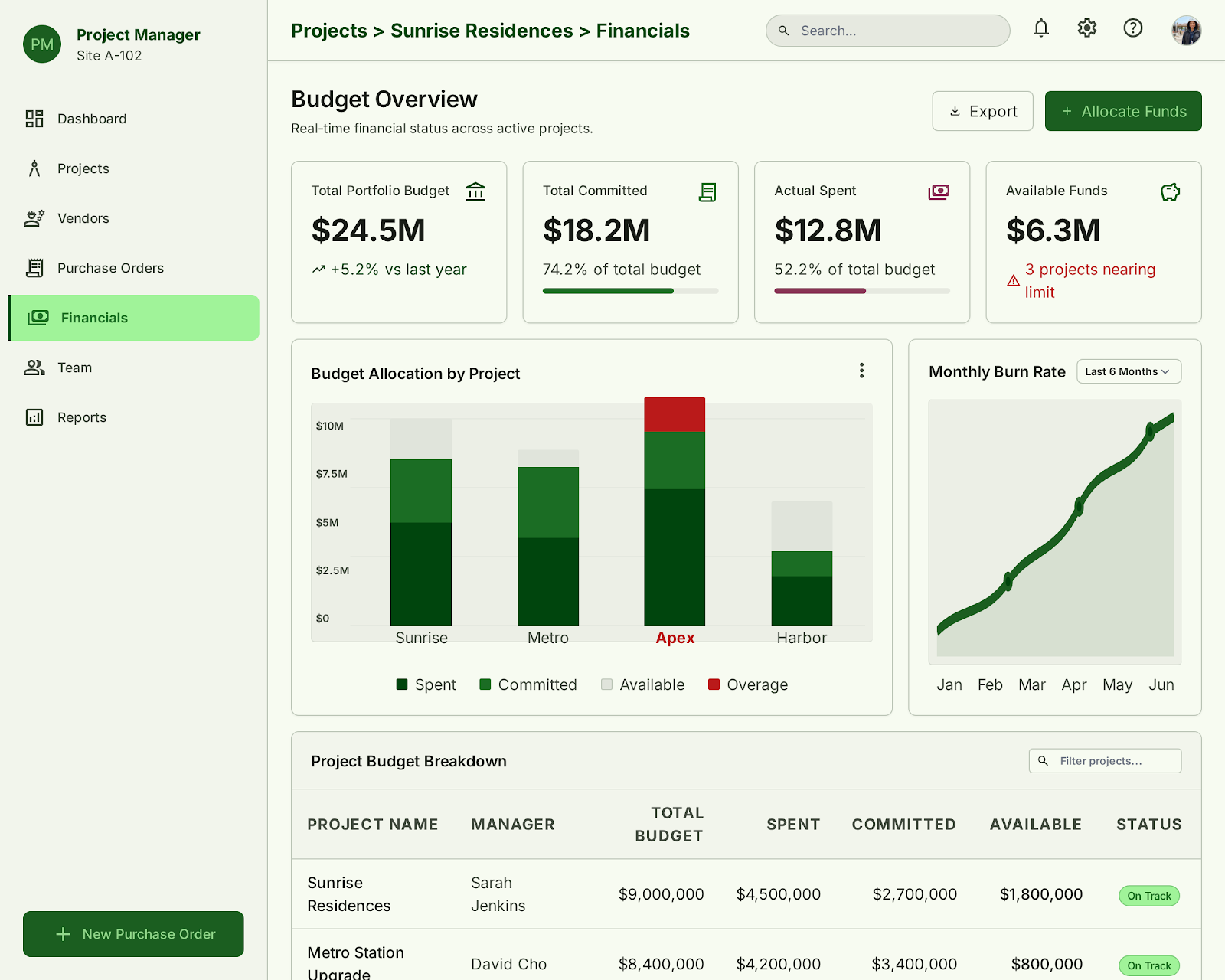The width and height of the screenshot is (1225, 980).
Task: Create a New Purchase Order
Action: pos(133,934)
